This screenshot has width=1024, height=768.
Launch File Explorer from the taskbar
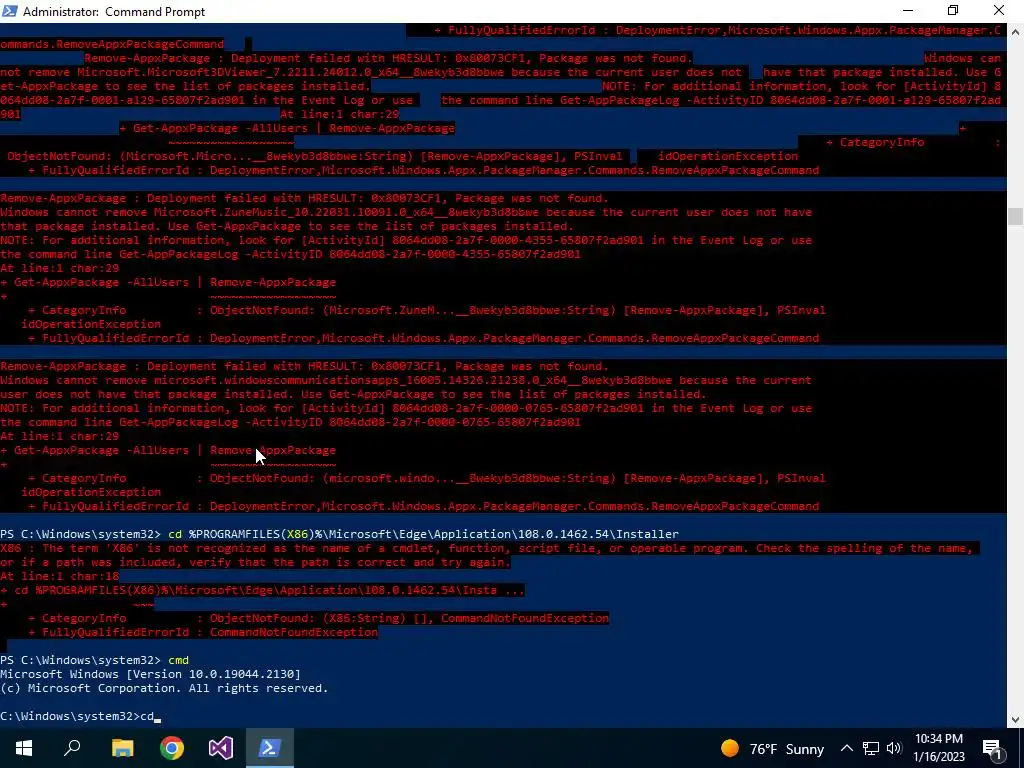click(x=122, y=748)
